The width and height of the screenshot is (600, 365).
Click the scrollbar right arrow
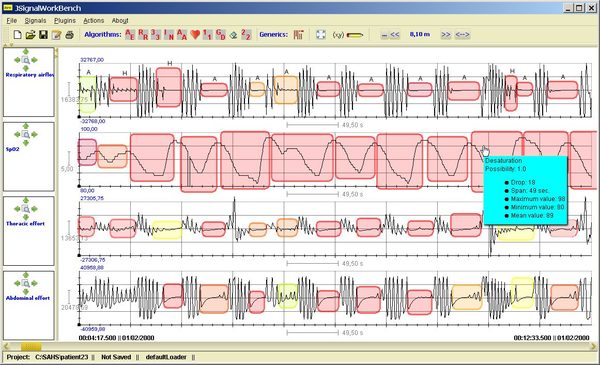click(x=593, y=347)
